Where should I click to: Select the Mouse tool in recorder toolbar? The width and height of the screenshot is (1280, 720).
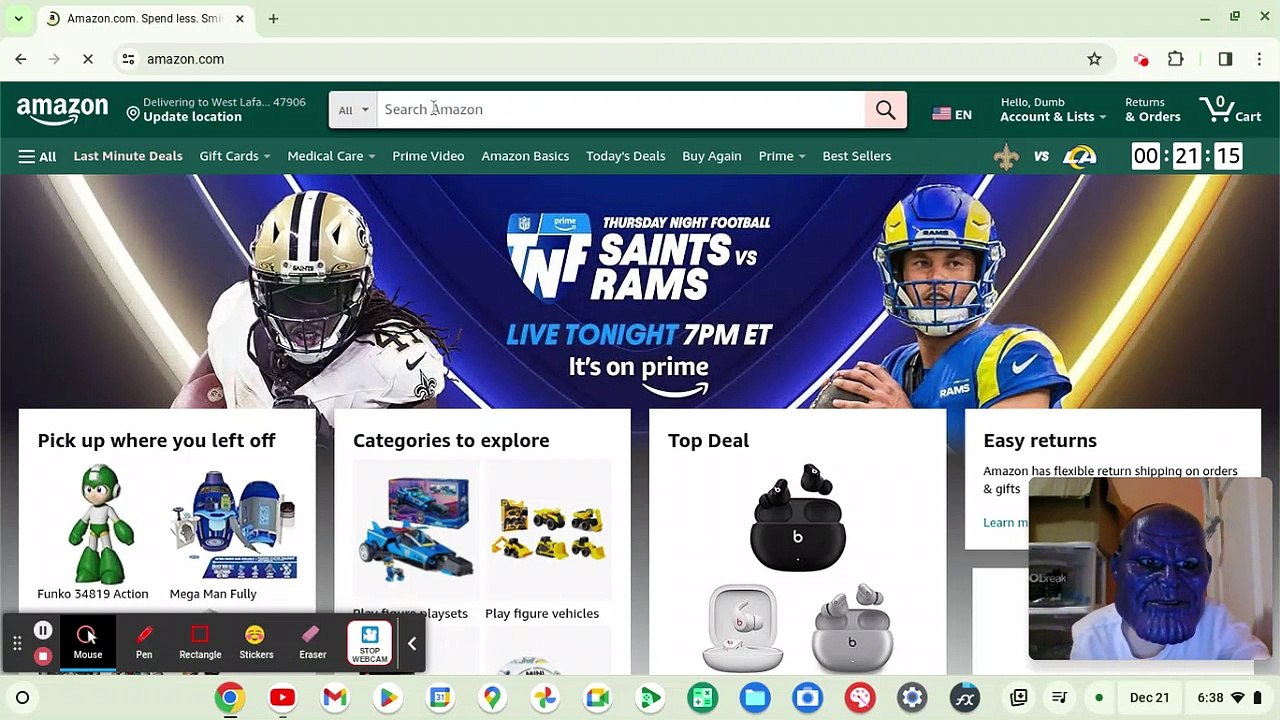click(x=87, y=642)
